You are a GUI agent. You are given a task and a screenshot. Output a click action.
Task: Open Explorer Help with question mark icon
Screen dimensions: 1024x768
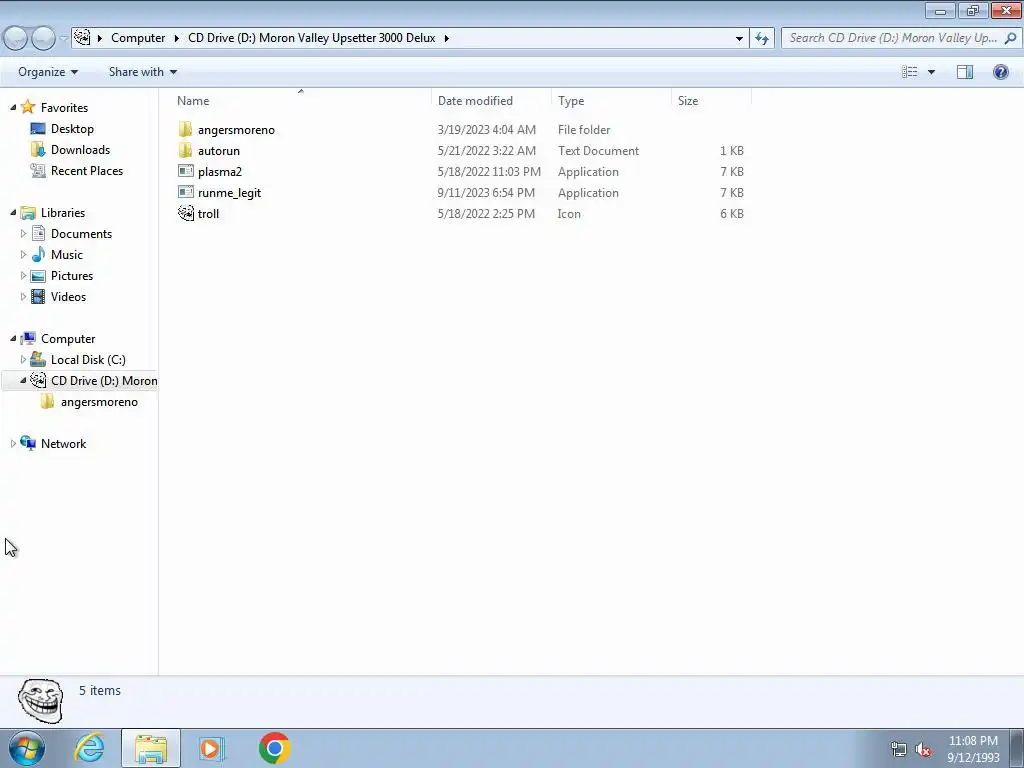(x=1000, y=72)
